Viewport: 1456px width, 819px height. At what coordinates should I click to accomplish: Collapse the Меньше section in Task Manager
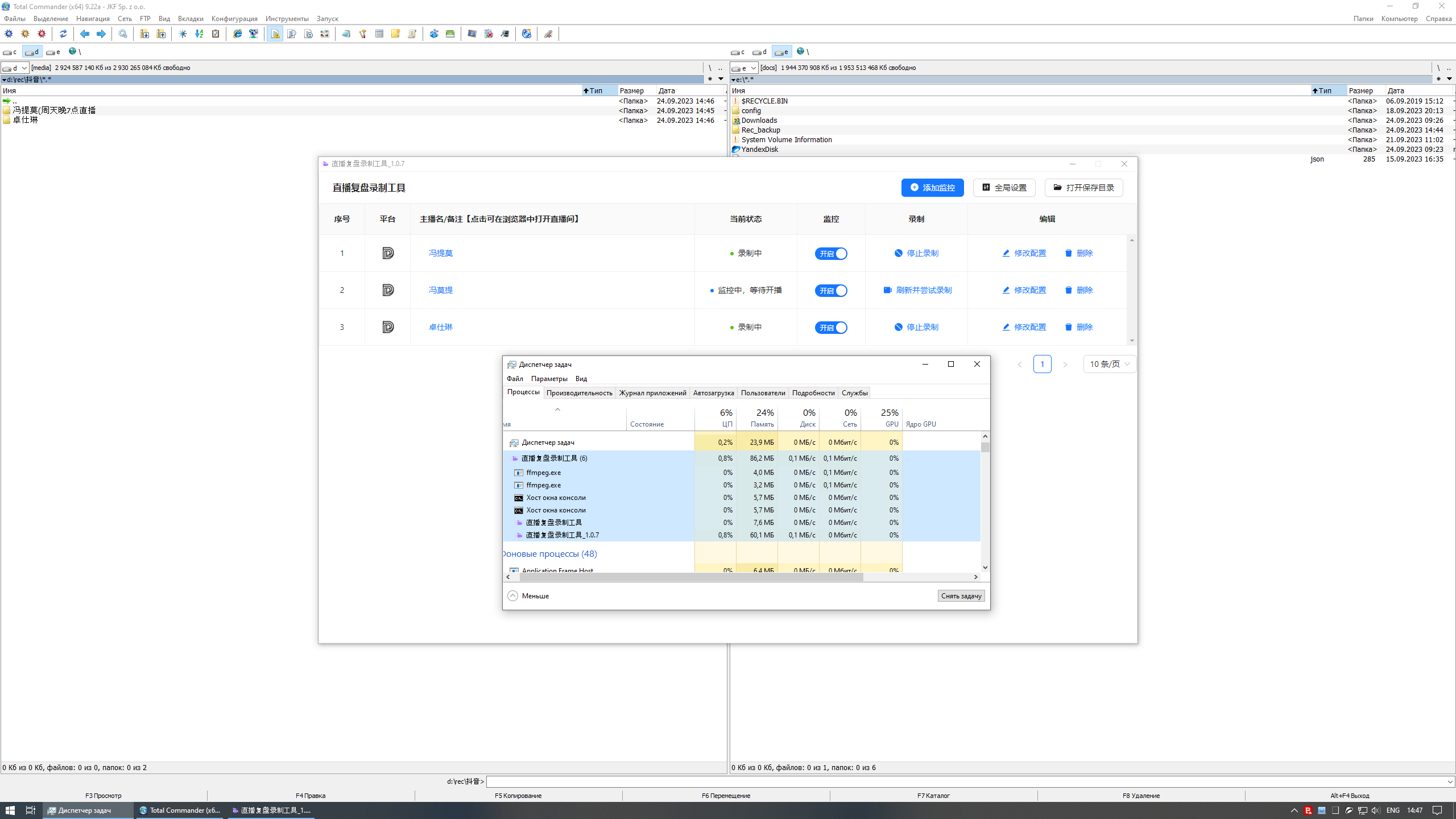point(528,595)
